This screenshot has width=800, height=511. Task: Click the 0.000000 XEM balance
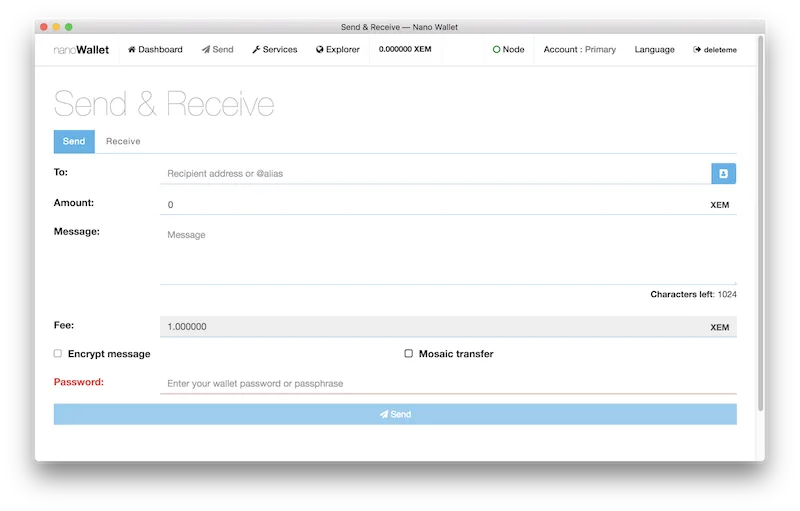[405, 50]
